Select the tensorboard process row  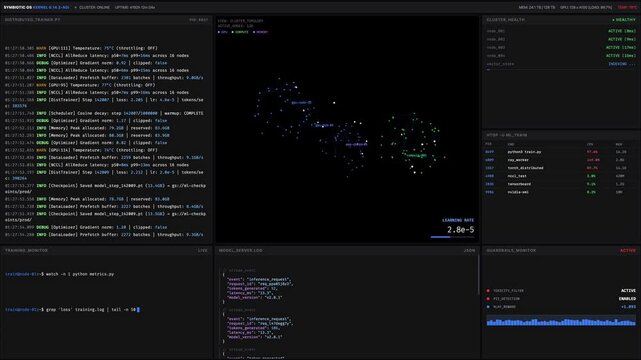coord(561,184)
